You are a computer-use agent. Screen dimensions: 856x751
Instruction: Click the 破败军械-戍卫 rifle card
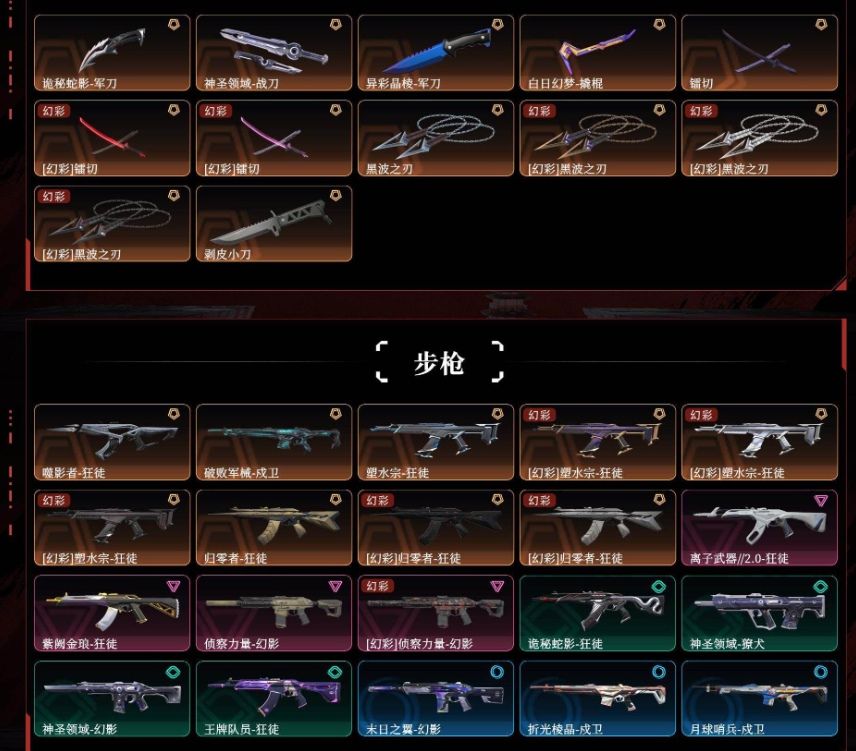tap(274, 442)
